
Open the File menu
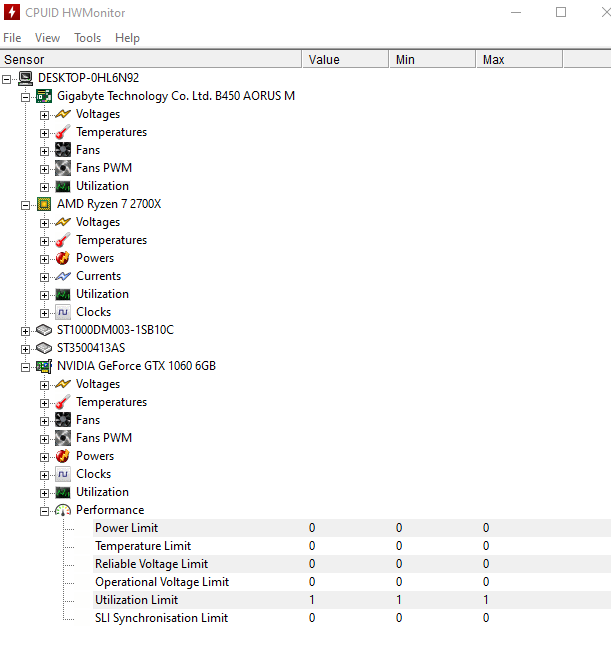tap(12, 38)
